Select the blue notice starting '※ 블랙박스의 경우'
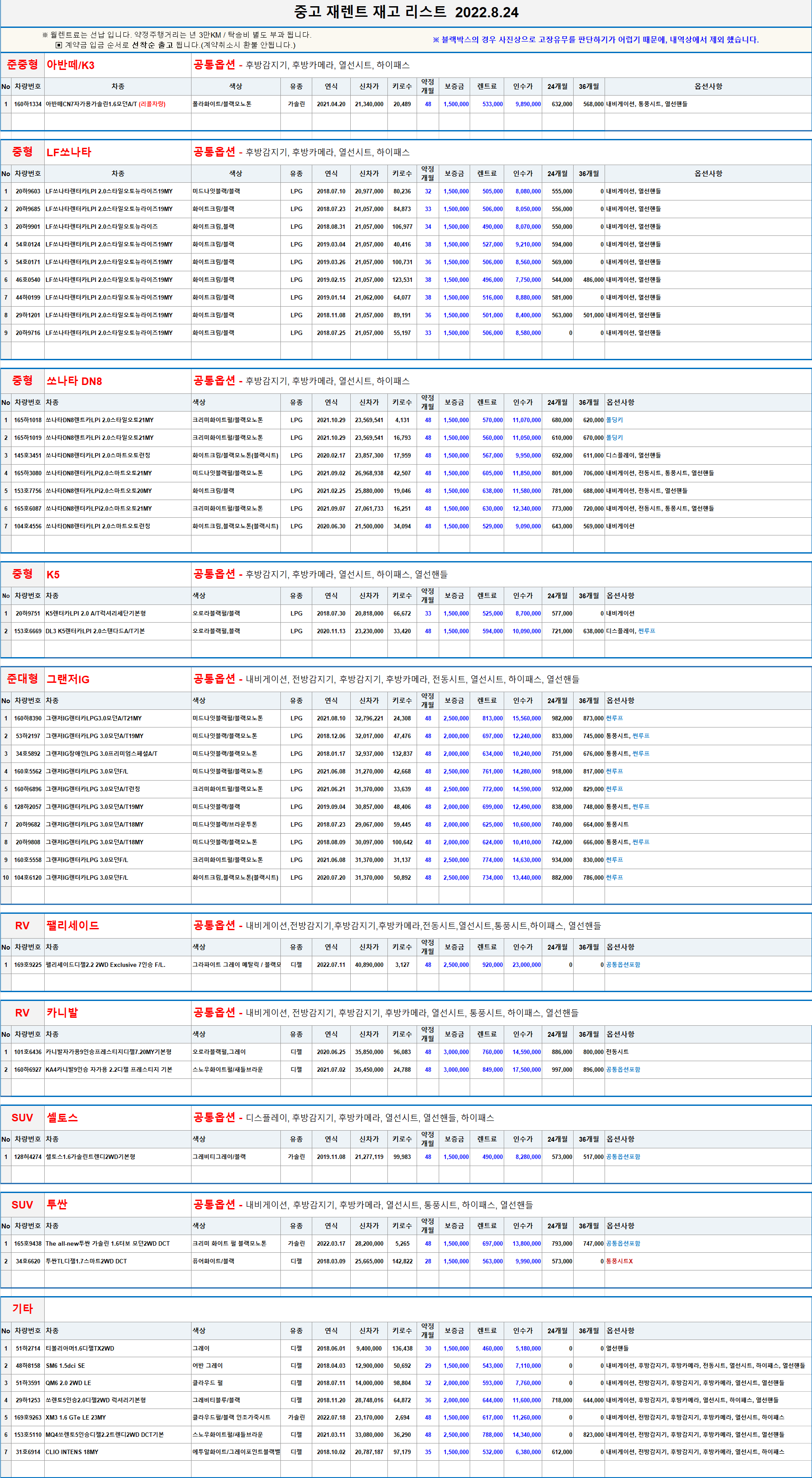The height and width of the screenshot is (1478, 812). [595, 39]
